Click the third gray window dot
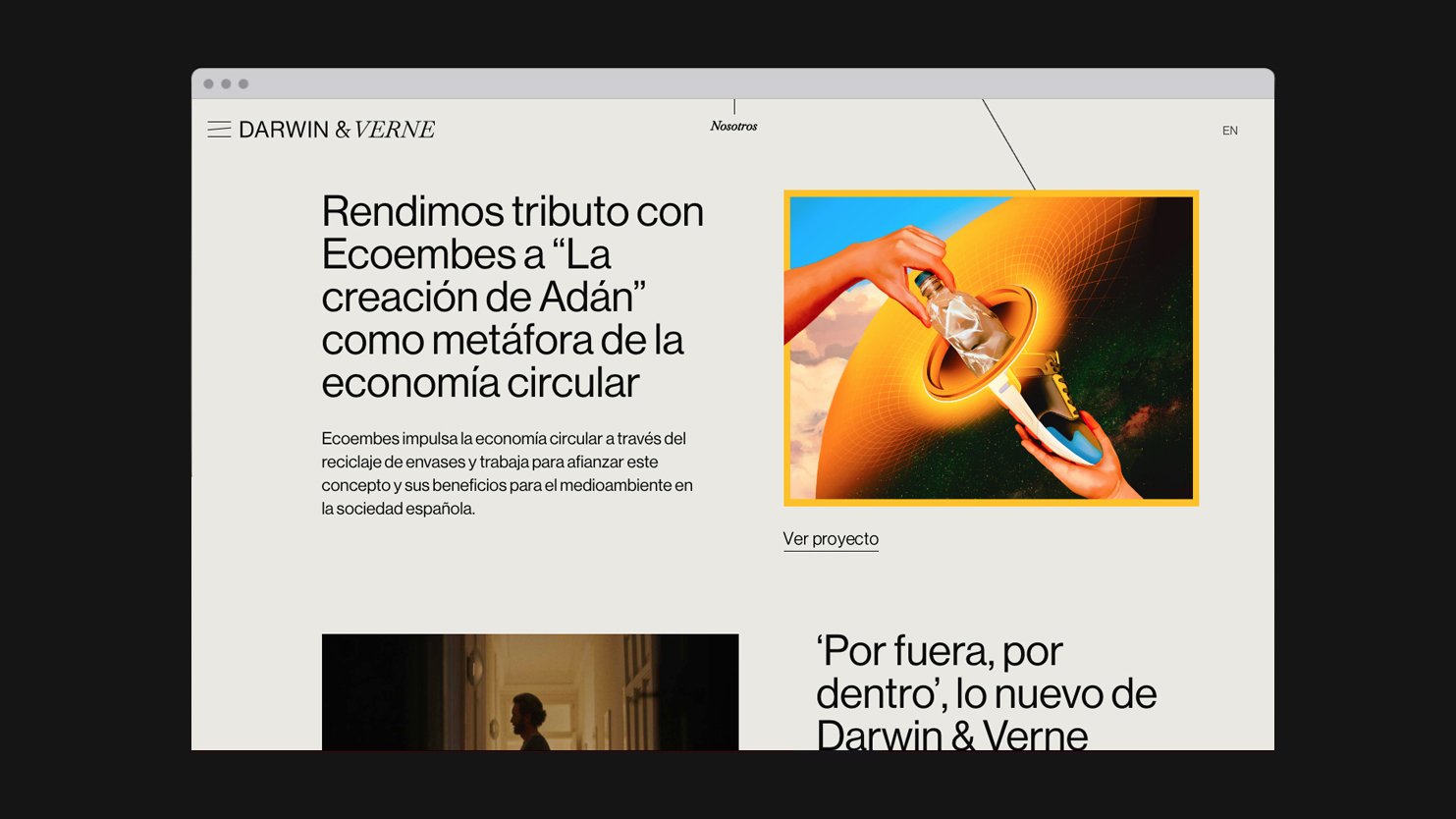 [x=243, y=84]
